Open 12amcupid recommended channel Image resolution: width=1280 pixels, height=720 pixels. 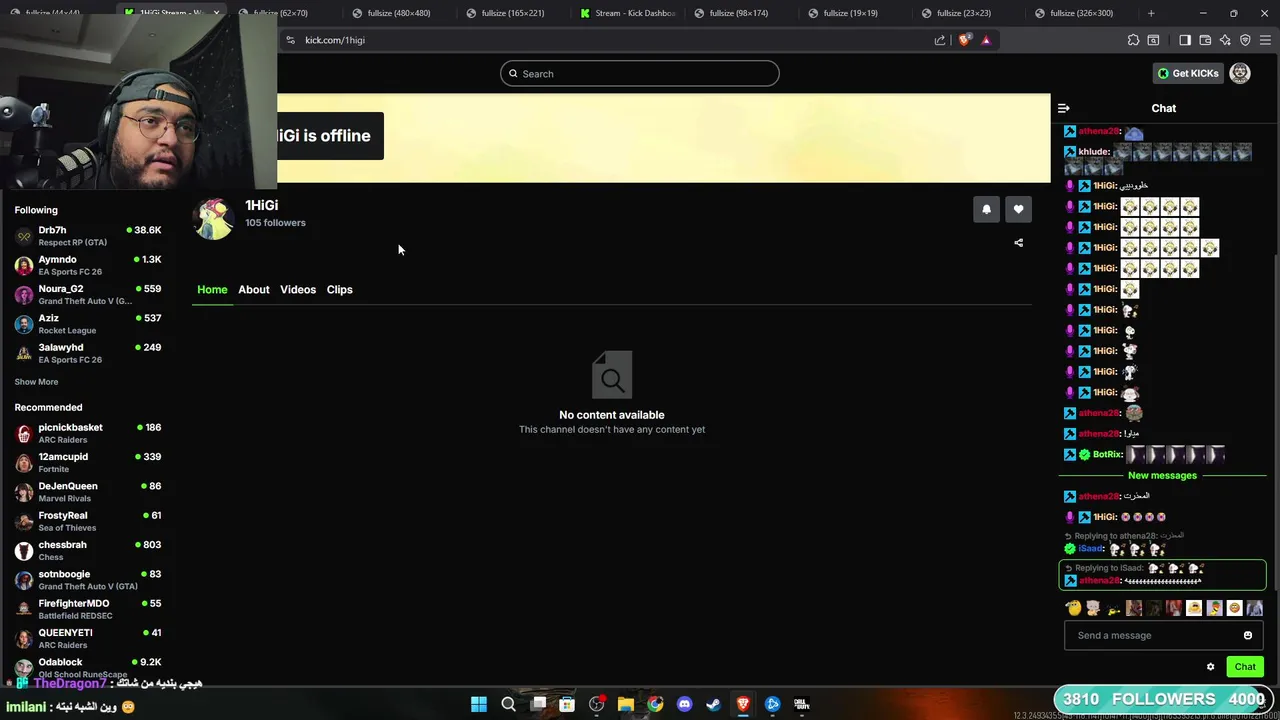pyautogui.click(x=88, y=462)
